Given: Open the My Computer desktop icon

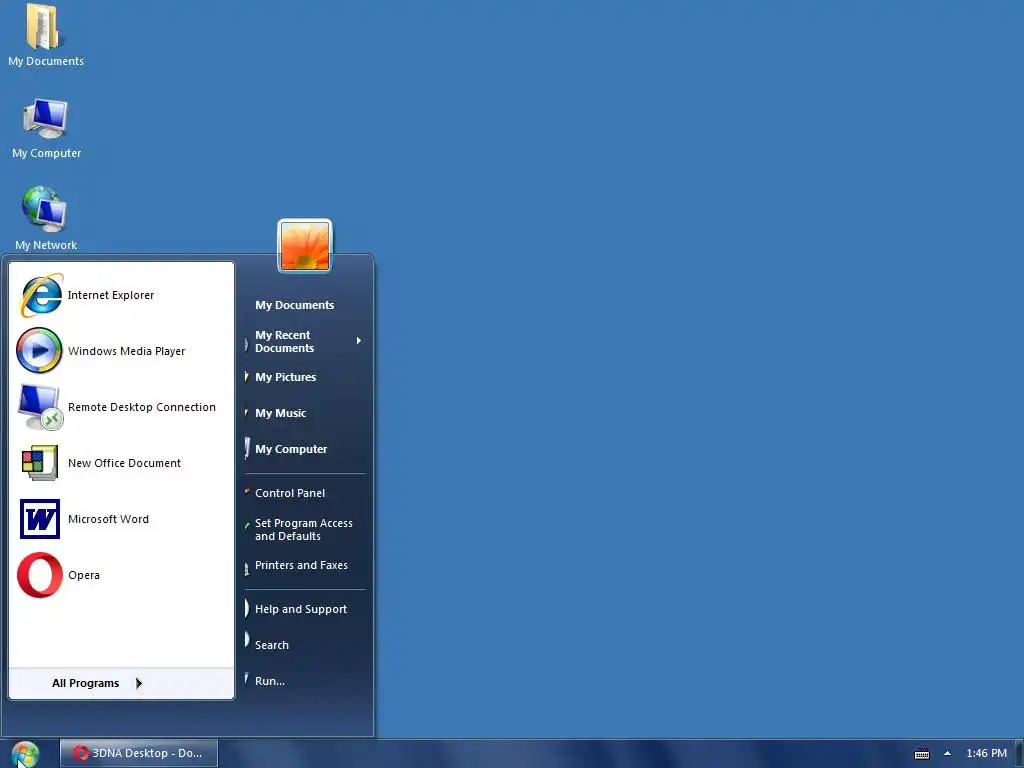Looking at the screenshot, I should (45, 119).
